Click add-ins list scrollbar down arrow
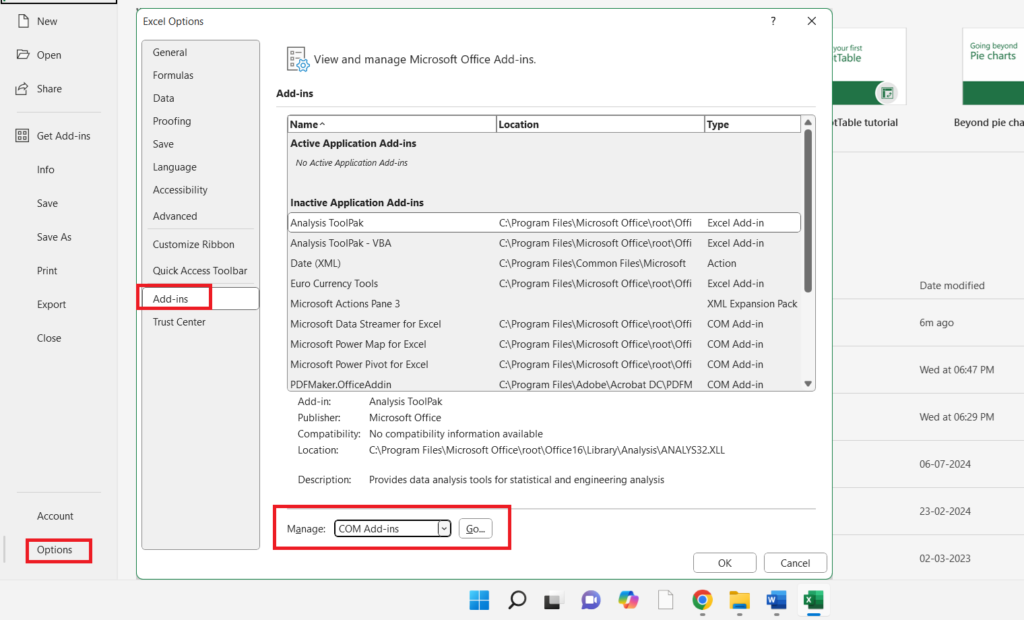The height and width of the screenshot is (620, 1024). (x=808, y=384)
